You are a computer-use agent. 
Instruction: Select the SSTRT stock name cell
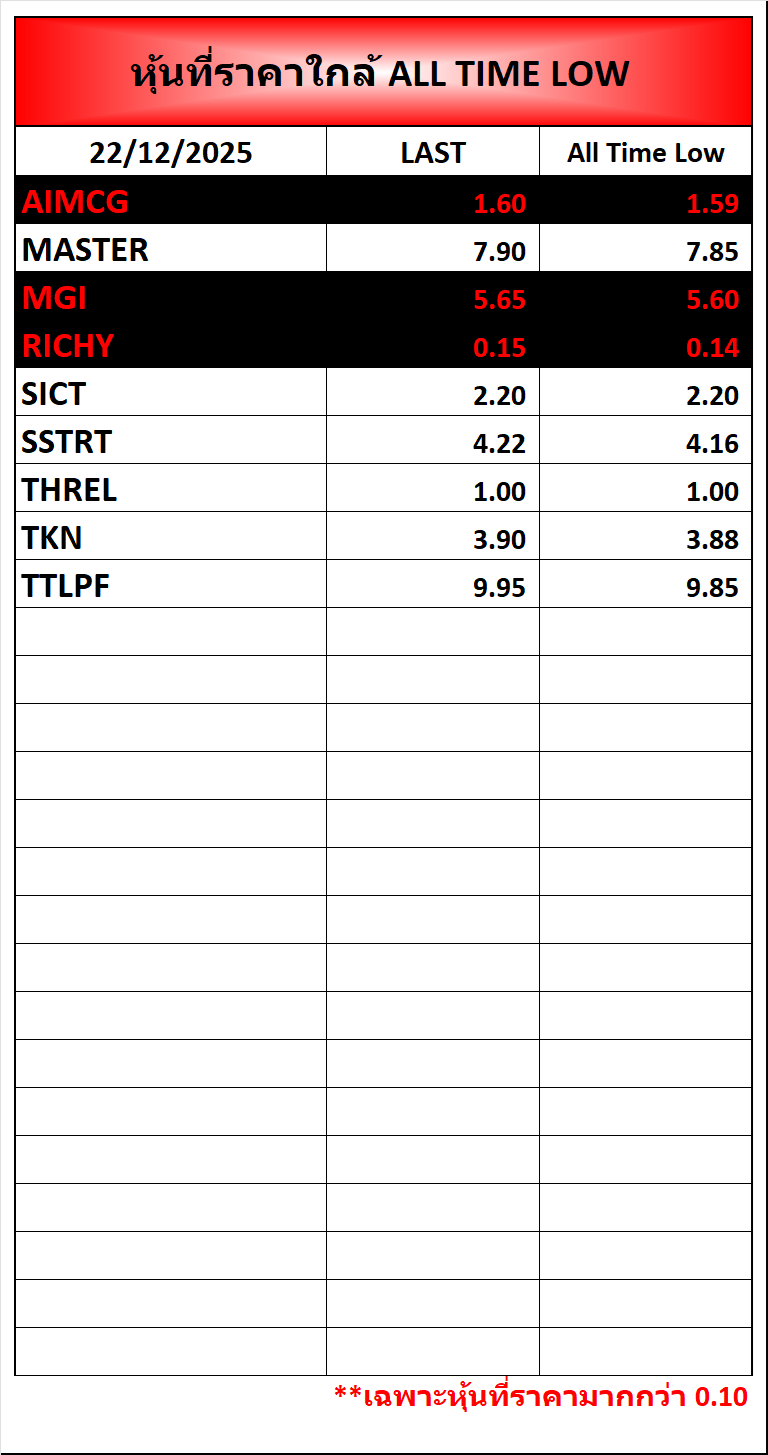pyautogui.click(x=67, y=442)
